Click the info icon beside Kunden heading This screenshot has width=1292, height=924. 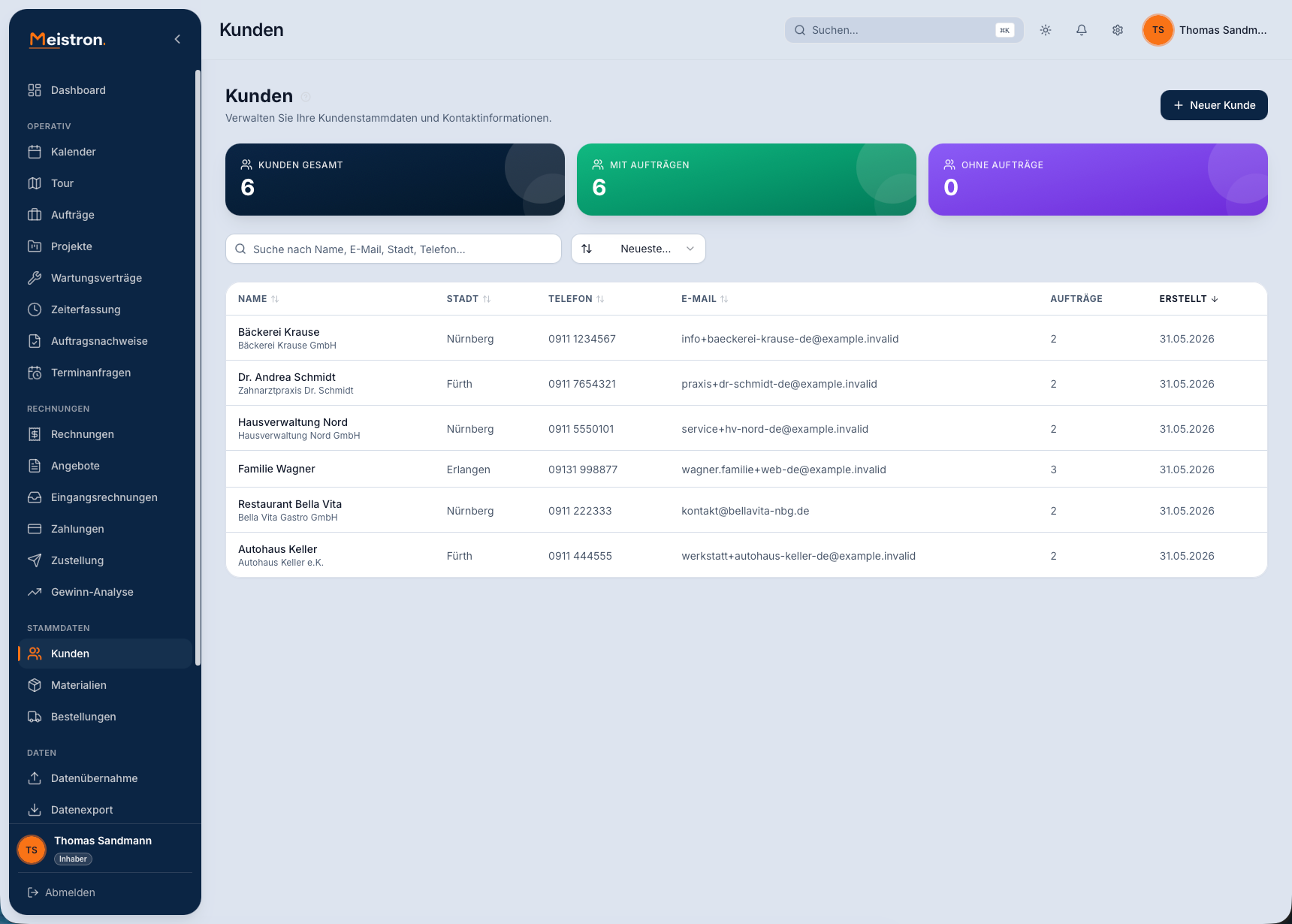[306, 97]
